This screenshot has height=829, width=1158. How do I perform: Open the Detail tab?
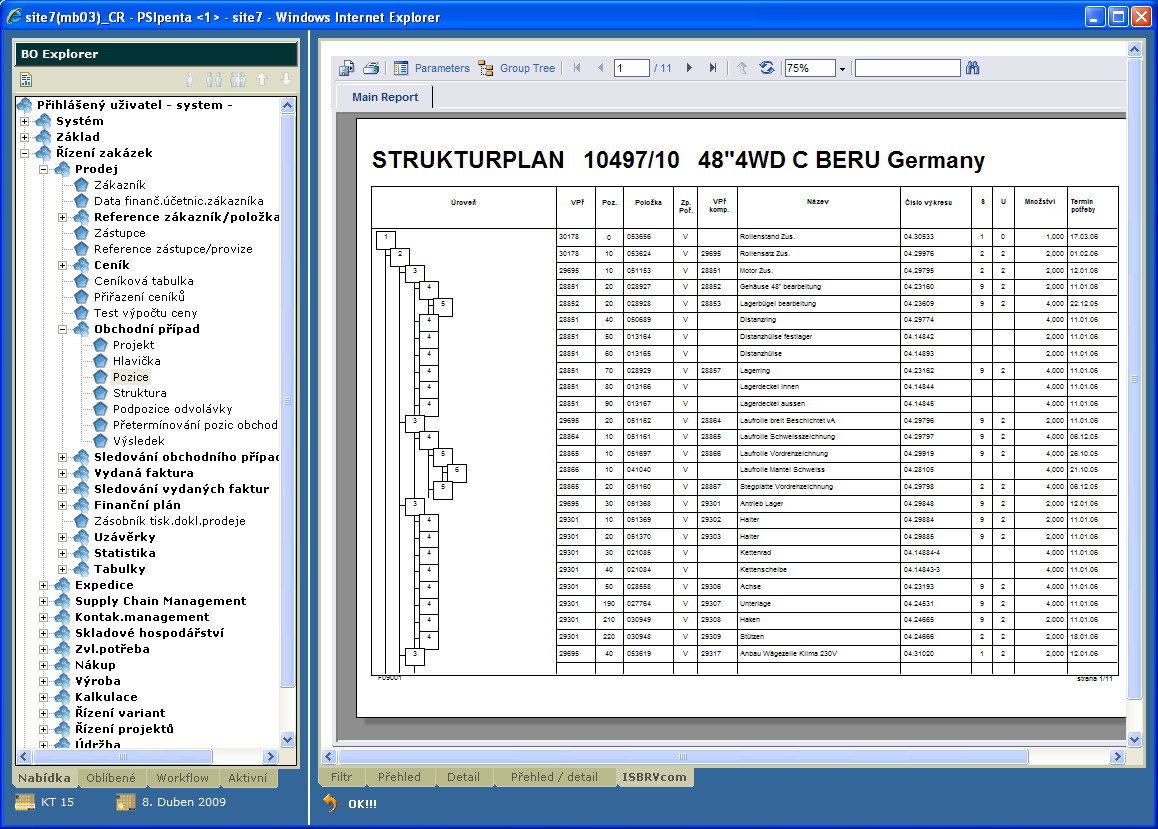463,777
